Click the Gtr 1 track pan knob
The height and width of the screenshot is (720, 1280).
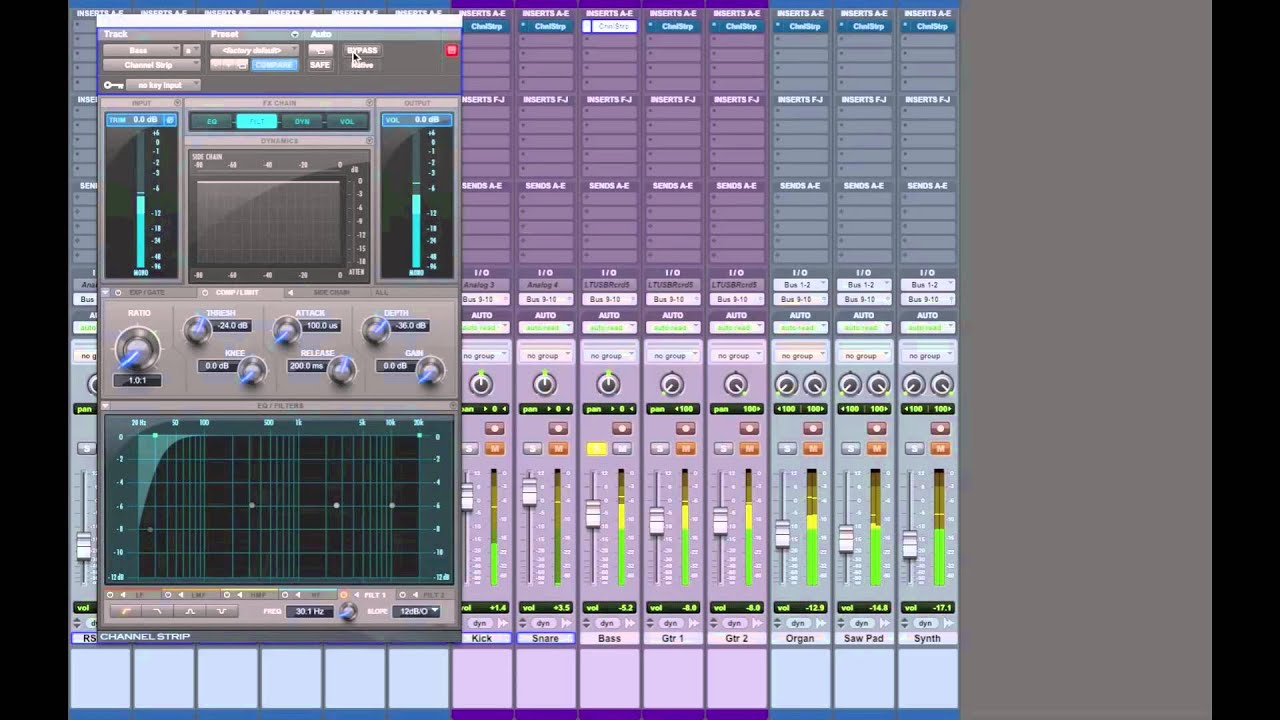tap(672, 384)
